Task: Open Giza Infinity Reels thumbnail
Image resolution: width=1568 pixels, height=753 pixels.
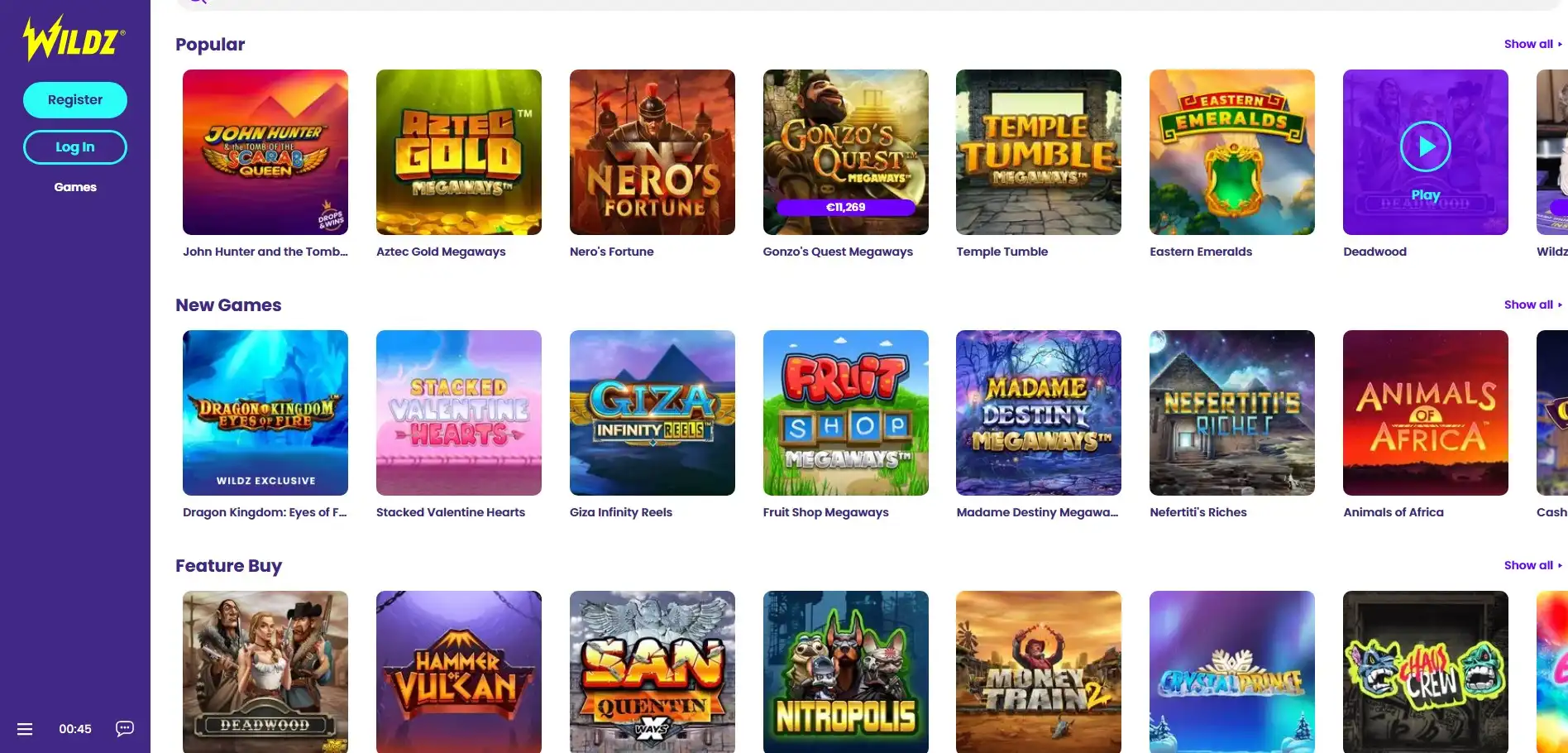Action: pyautogui.click(x=653, y=413)
